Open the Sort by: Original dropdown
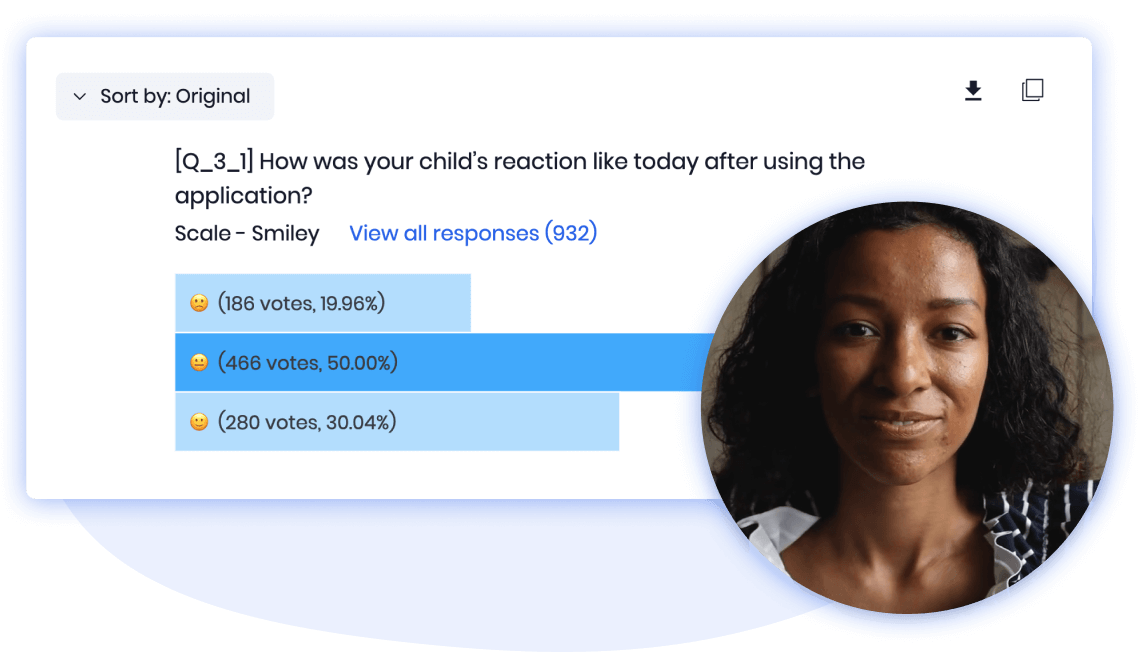This screenshot has height=652, width=1140. point(165,96)
